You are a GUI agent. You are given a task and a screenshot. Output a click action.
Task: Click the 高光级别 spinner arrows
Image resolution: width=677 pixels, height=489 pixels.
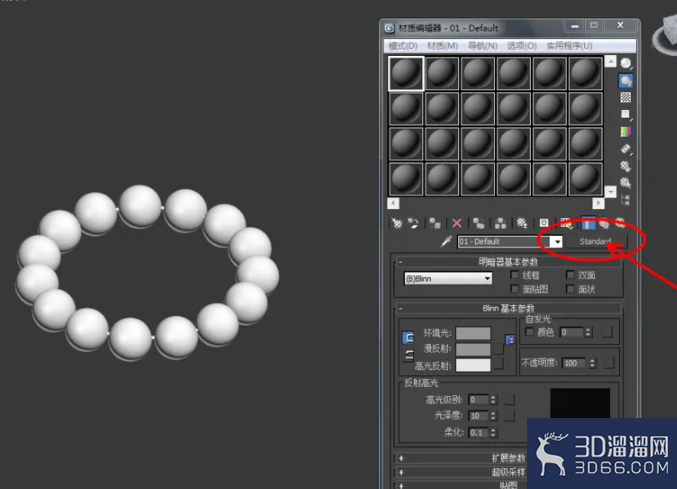493,400
